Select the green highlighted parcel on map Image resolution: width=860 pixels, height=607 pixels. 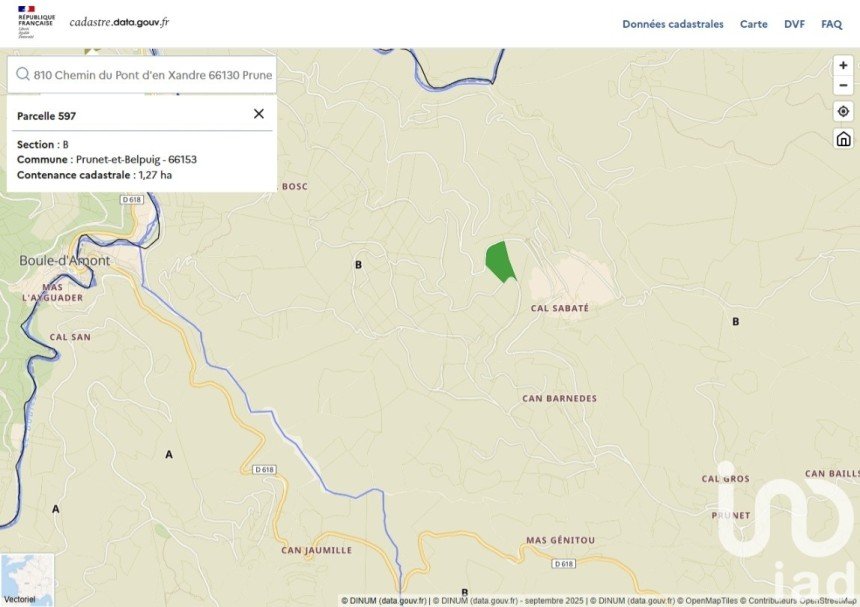[499, 261]
